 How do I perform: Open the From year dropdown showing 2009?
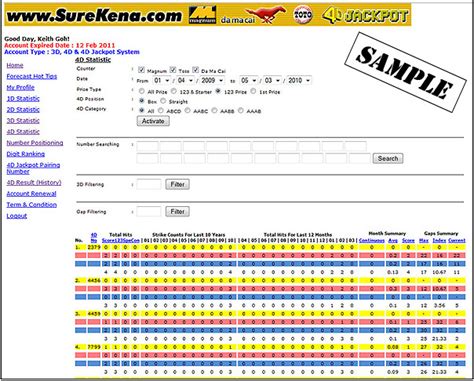pos(212,80)
